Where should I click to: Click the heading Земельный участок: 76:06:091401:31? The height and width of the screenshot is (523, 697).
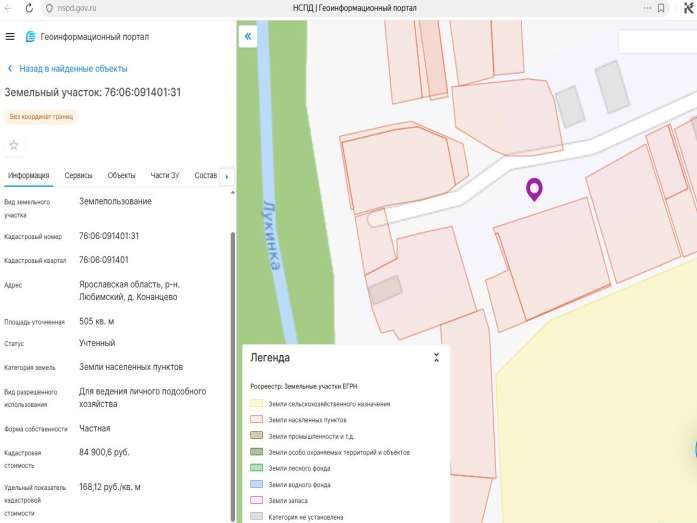93,92
